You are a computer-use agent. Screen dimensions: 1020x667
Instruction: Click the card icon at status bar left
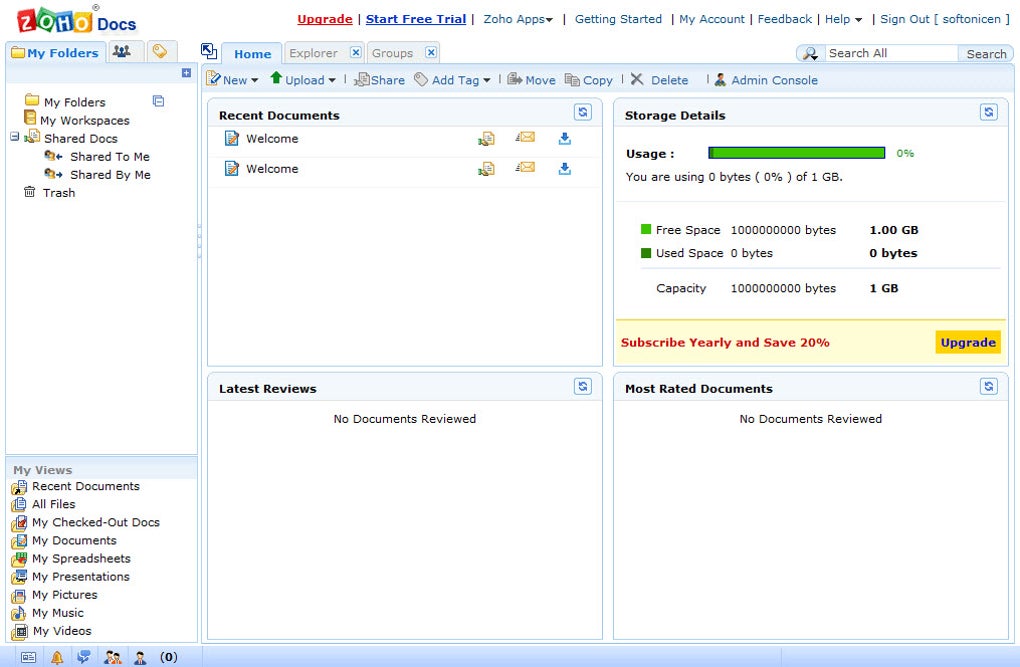click(28, 657)
